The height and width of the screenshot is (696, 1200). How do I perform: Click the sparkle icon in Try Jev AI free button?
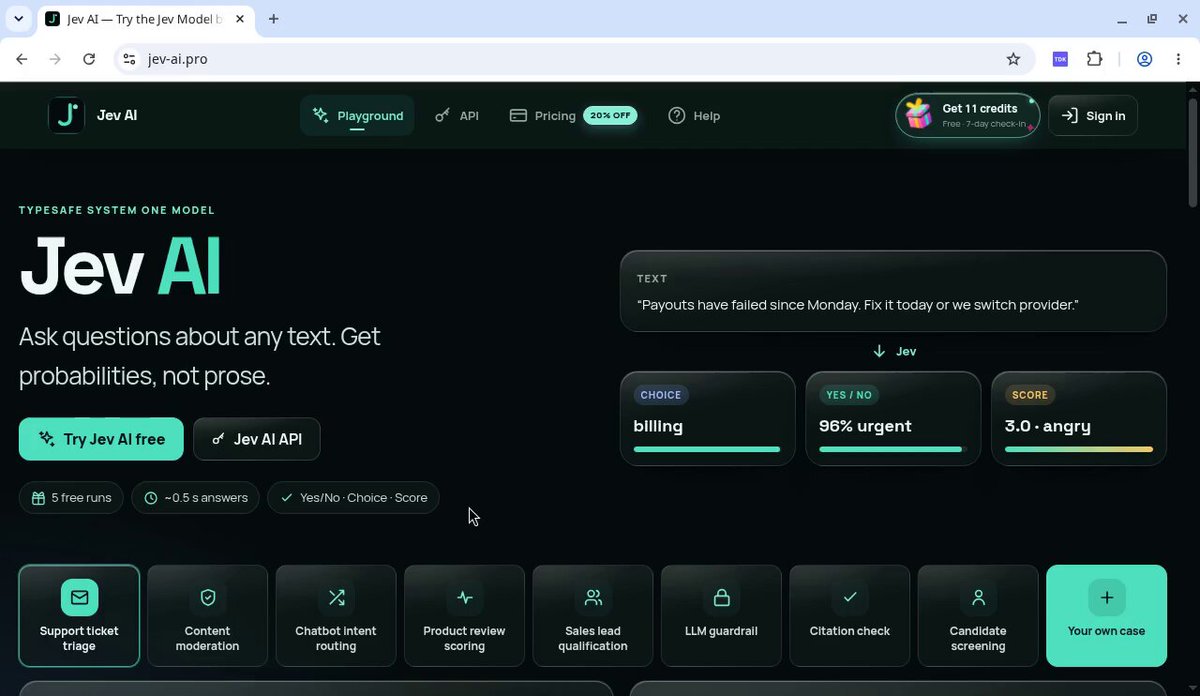tap(47, 439)
